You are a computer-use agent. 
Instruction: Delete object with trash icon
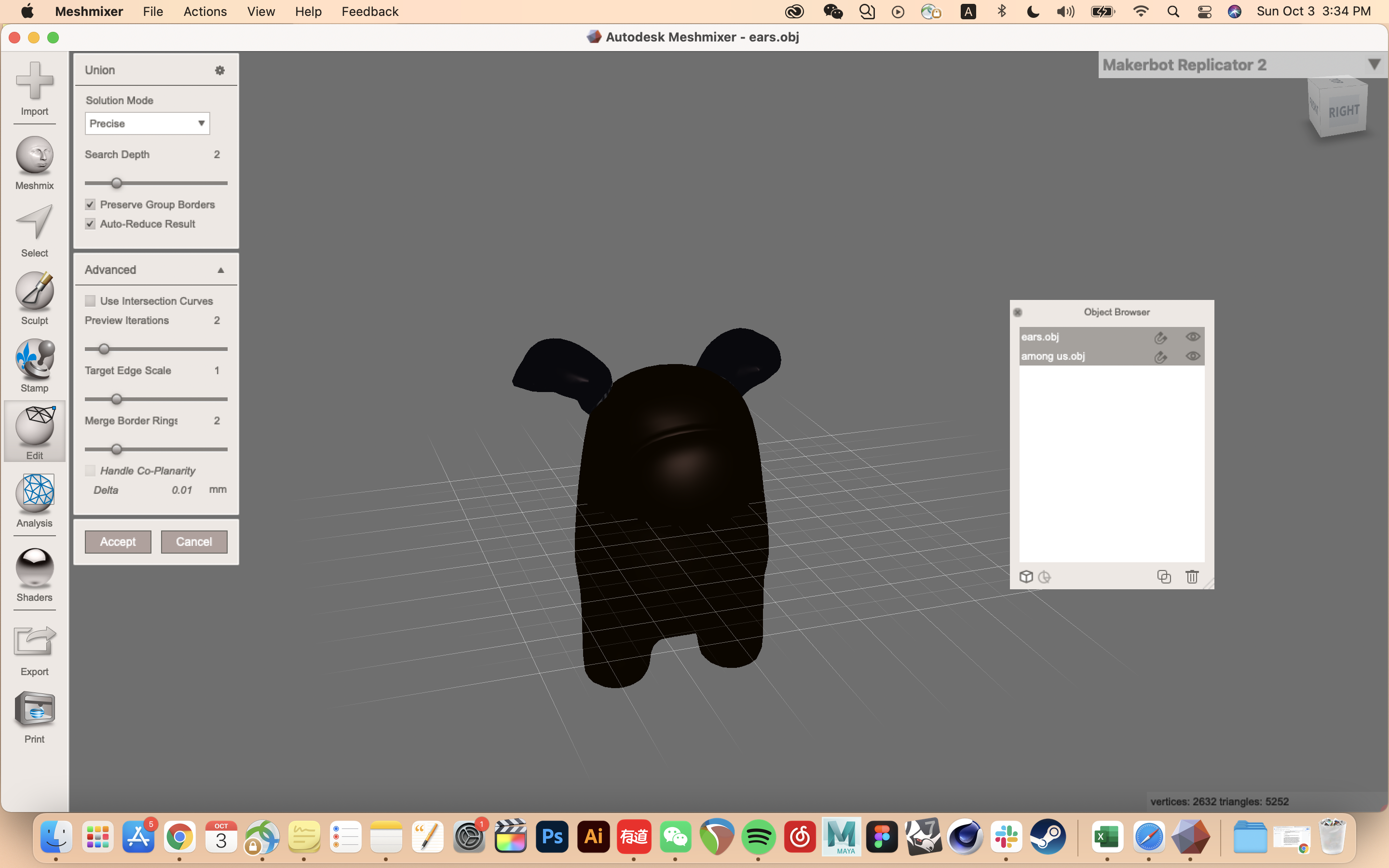click(x=1192, y=576)
